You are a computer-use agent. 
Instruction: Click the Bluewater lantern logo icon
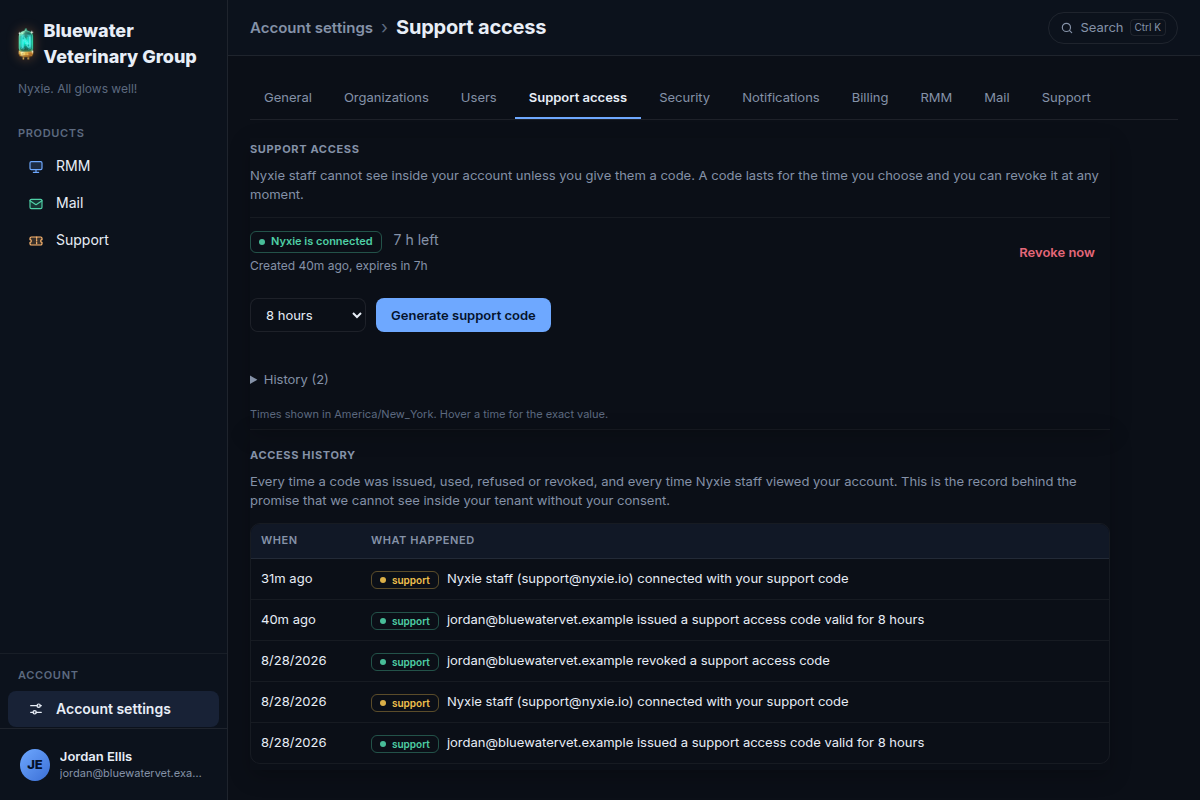[26, 44]
